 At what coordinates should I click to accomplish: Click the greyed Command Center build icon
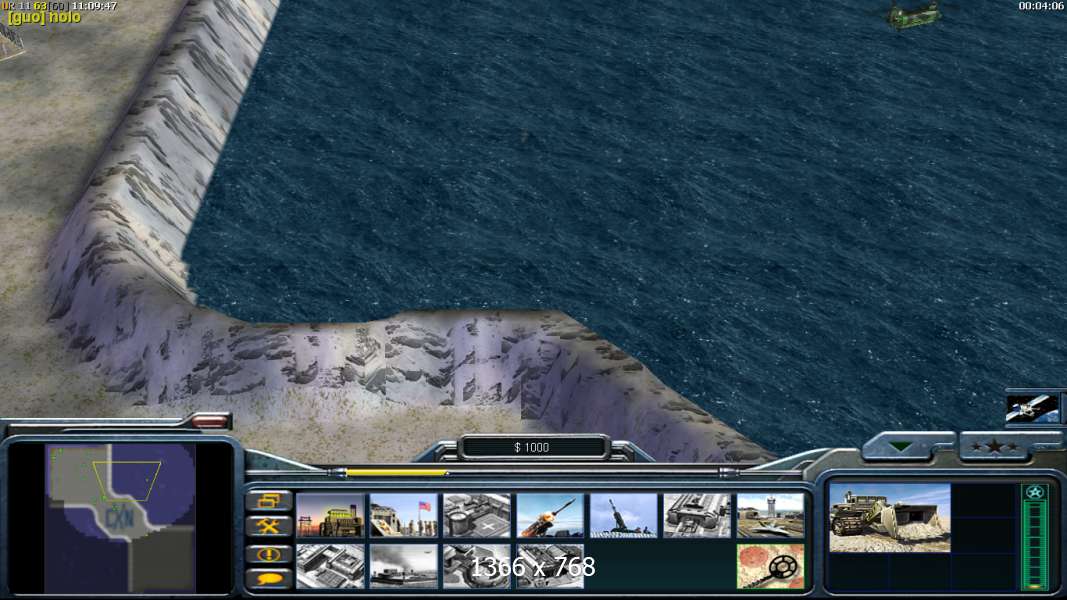click(x=551, y=565)
